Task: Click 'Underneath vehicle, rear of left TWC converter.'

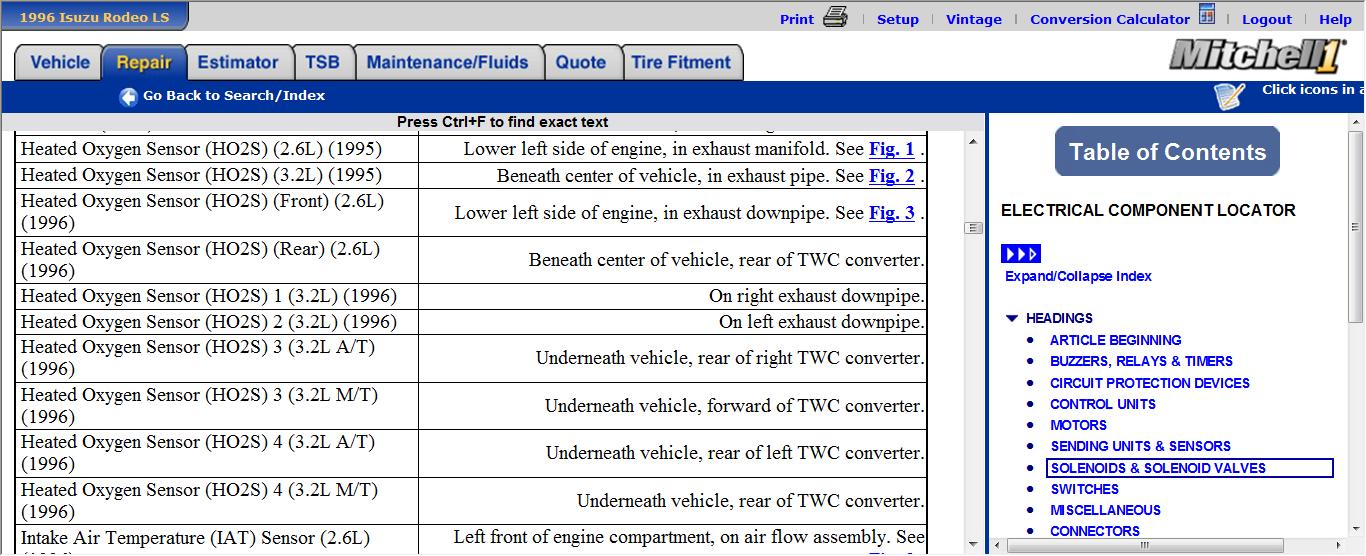Action: pos(735,453)
